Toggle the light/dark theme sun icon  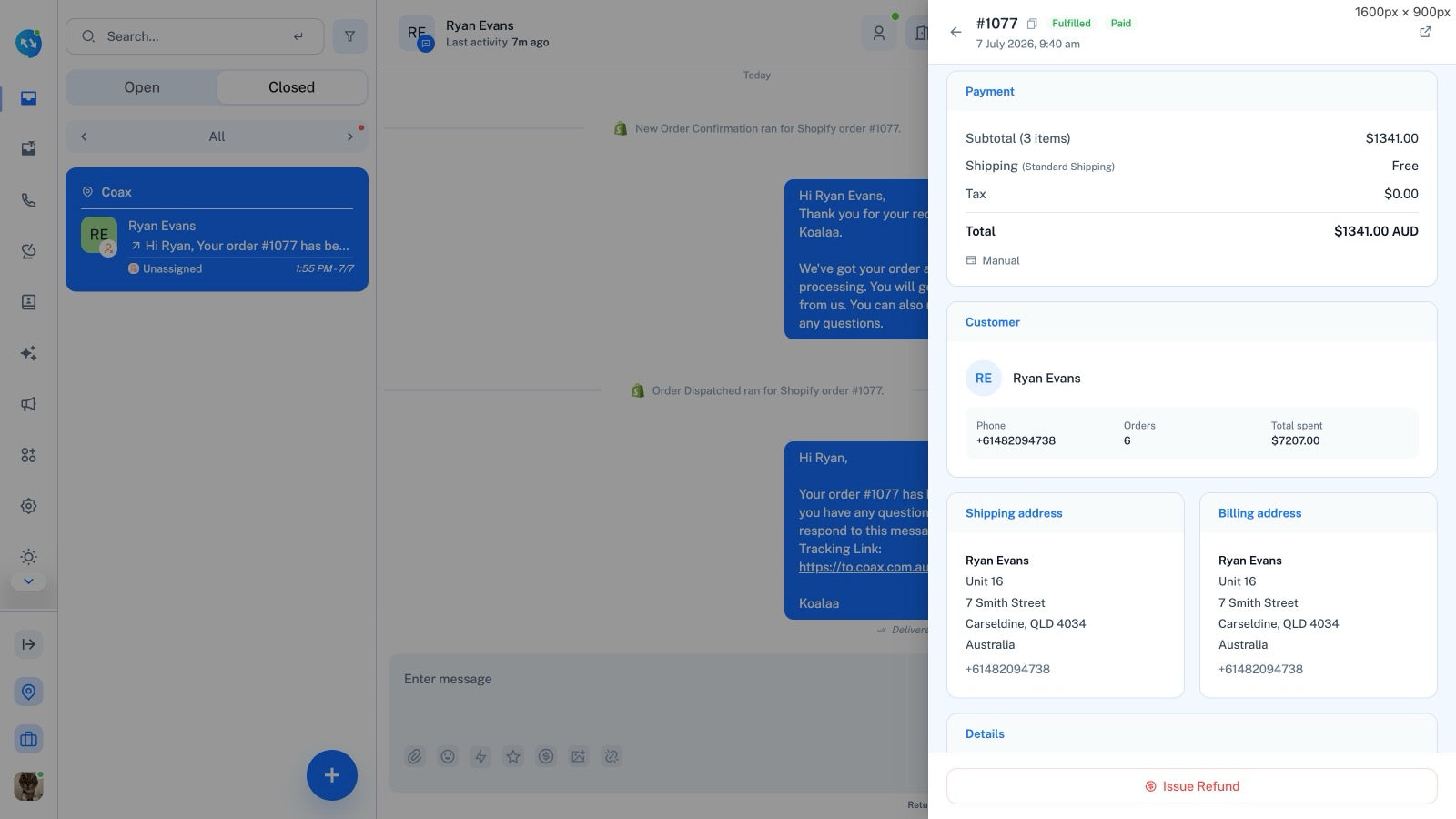(28, 557)
